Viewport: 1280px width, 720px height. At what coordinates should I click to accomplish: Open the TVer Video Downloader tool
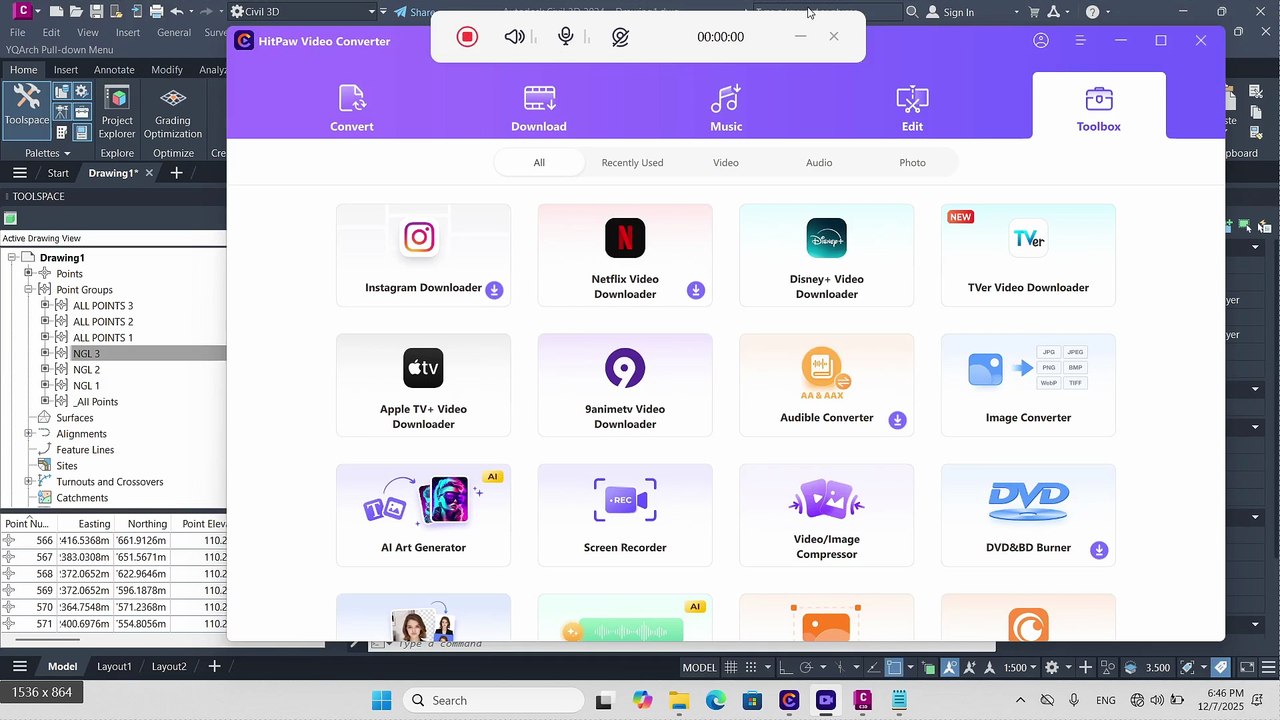point(1028,255)
